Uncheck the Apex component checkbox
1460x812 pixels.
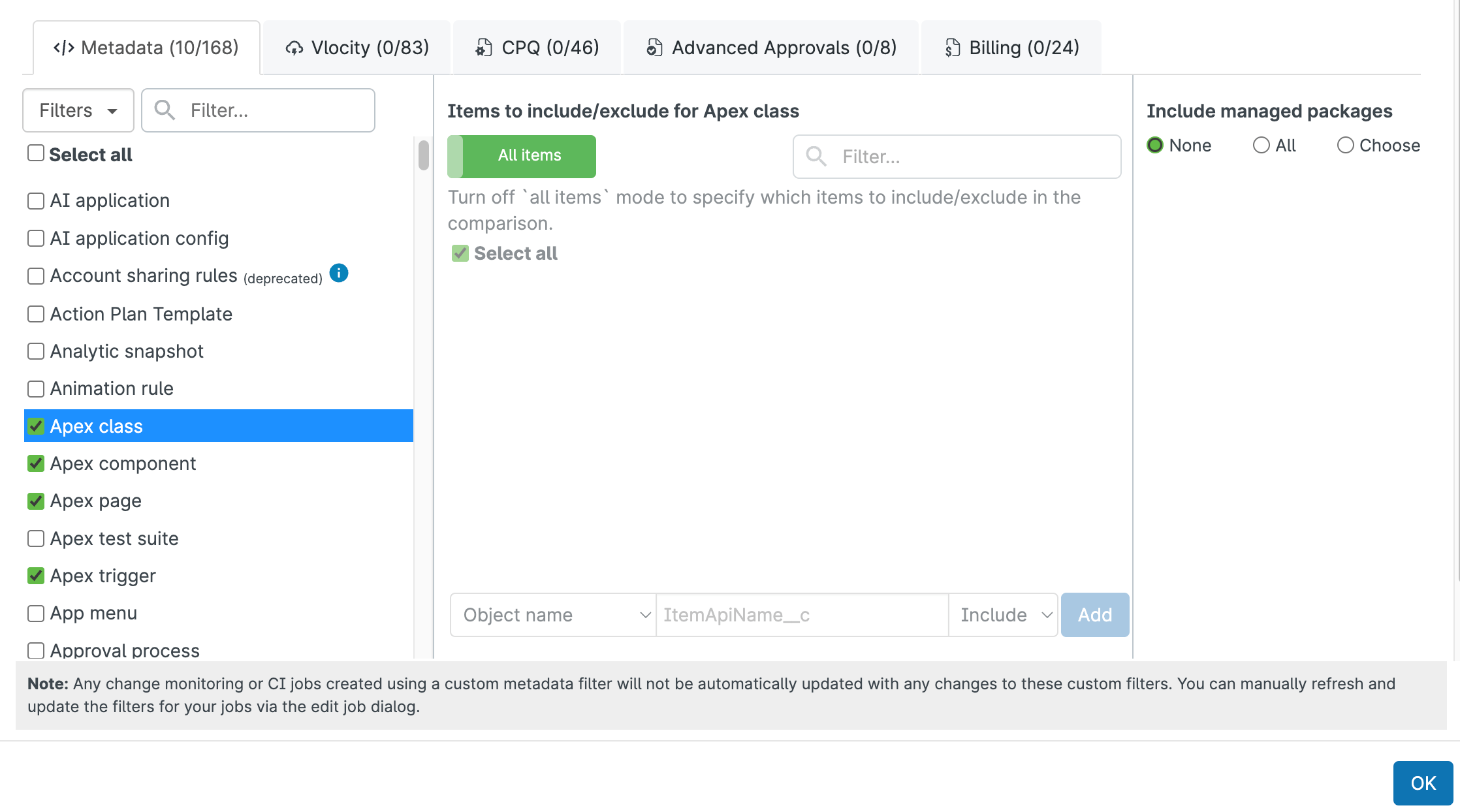click(x=36, y=463)
